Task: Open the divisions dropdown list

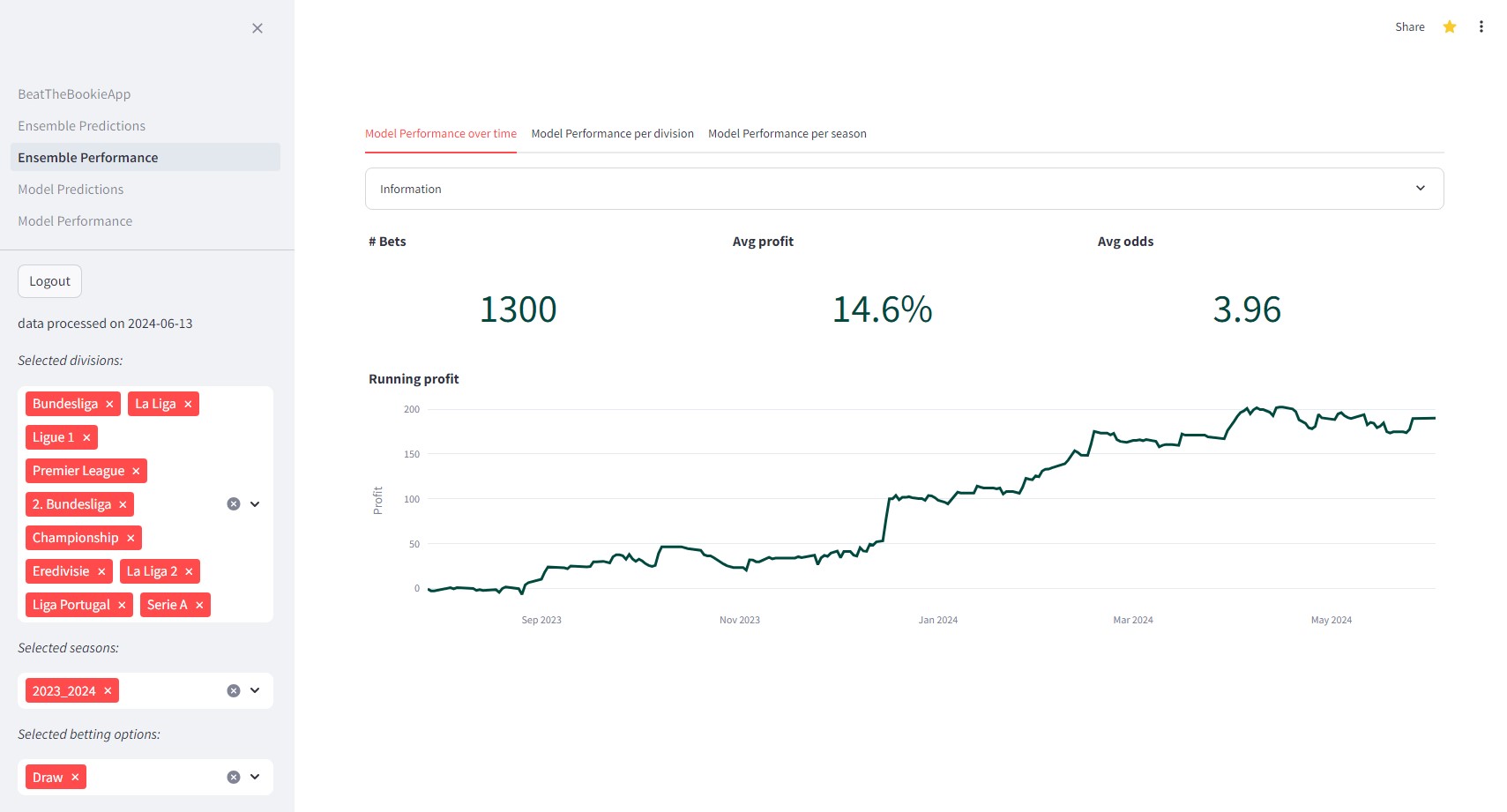Action: point(255,504)
